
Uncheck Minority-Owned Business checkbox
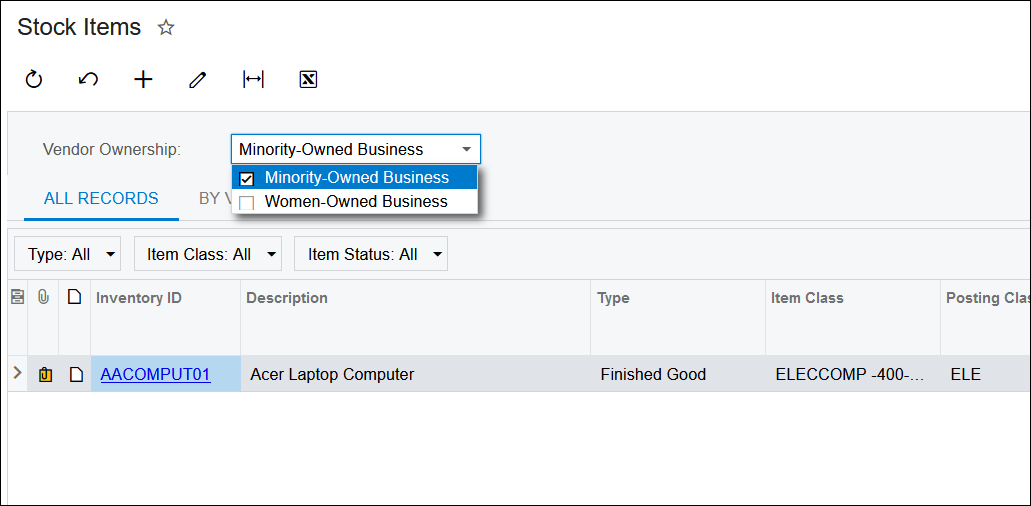pyautogui.click(x=247, y=178)
